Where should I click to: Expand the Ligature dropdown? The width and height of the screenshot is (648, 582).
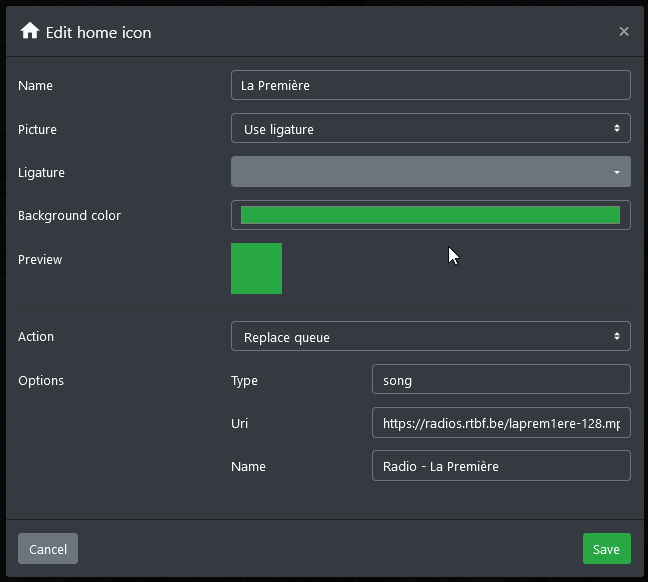tap(431, 172)
